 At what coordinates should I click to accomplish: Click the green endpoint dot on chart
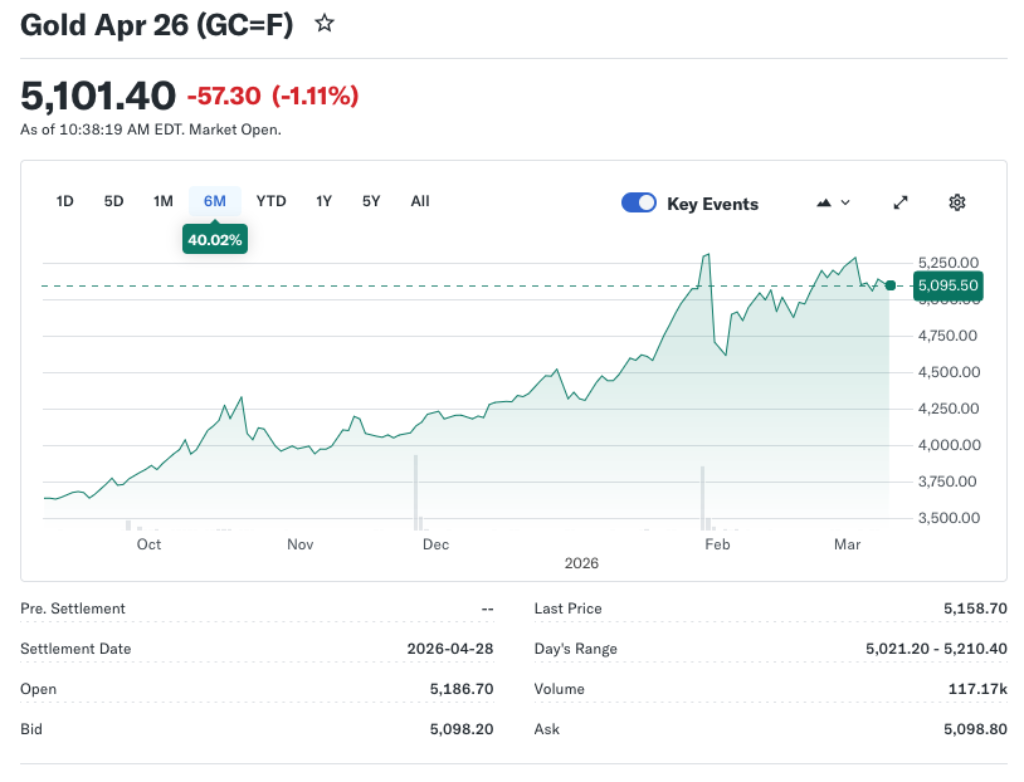[890, 285]
